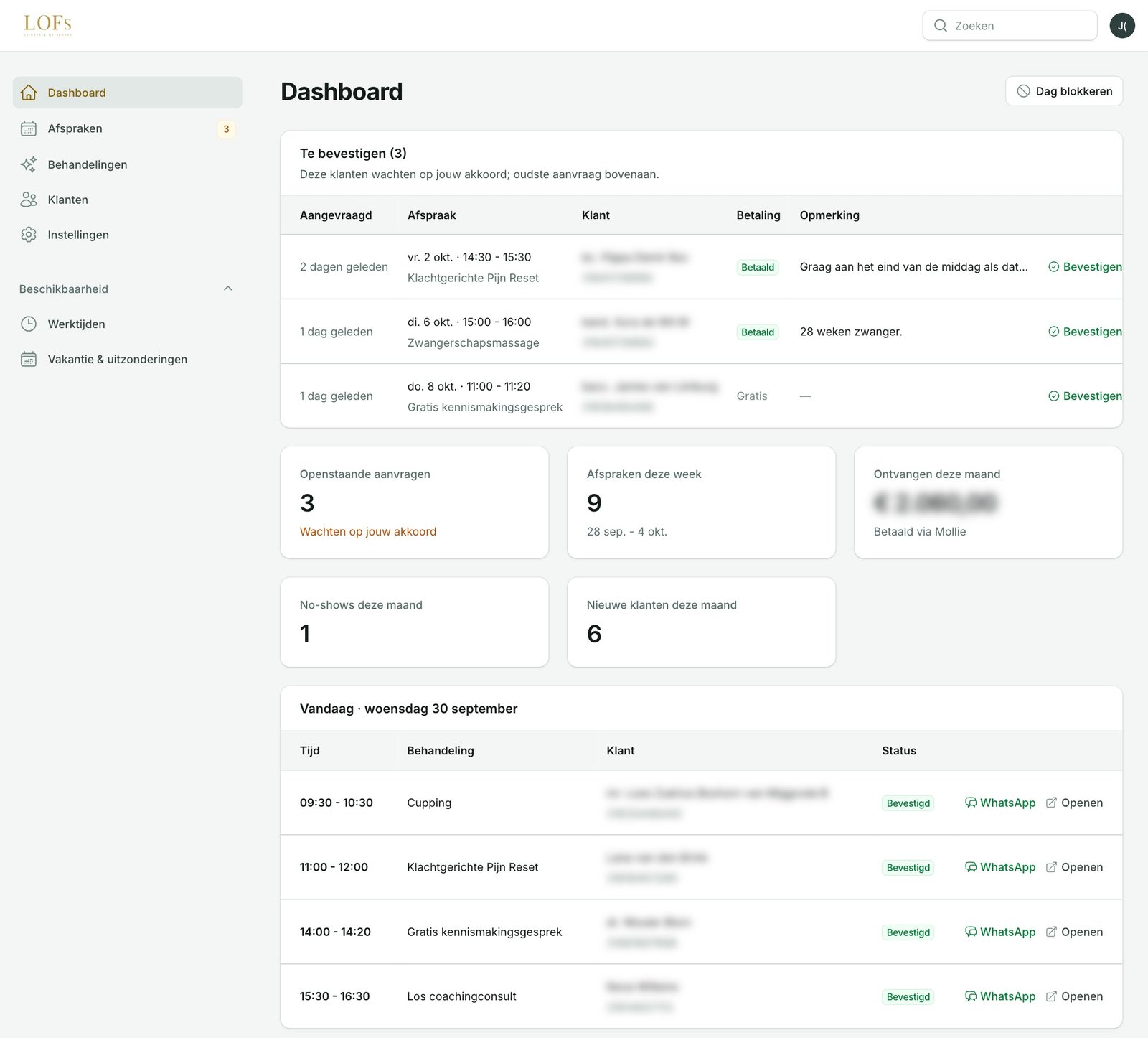Click open-external icon for 09:30 Cupping row
The image size is (1148, 1038).
click(1051, 803)
